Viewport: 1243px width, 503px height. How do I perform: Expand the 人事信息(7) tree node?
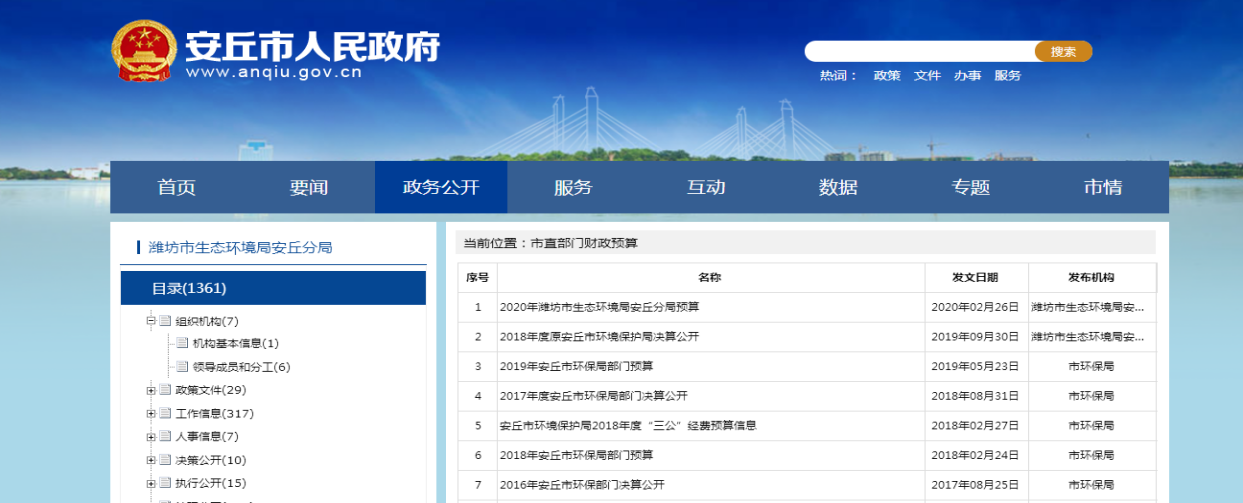(x=151, y=436)
